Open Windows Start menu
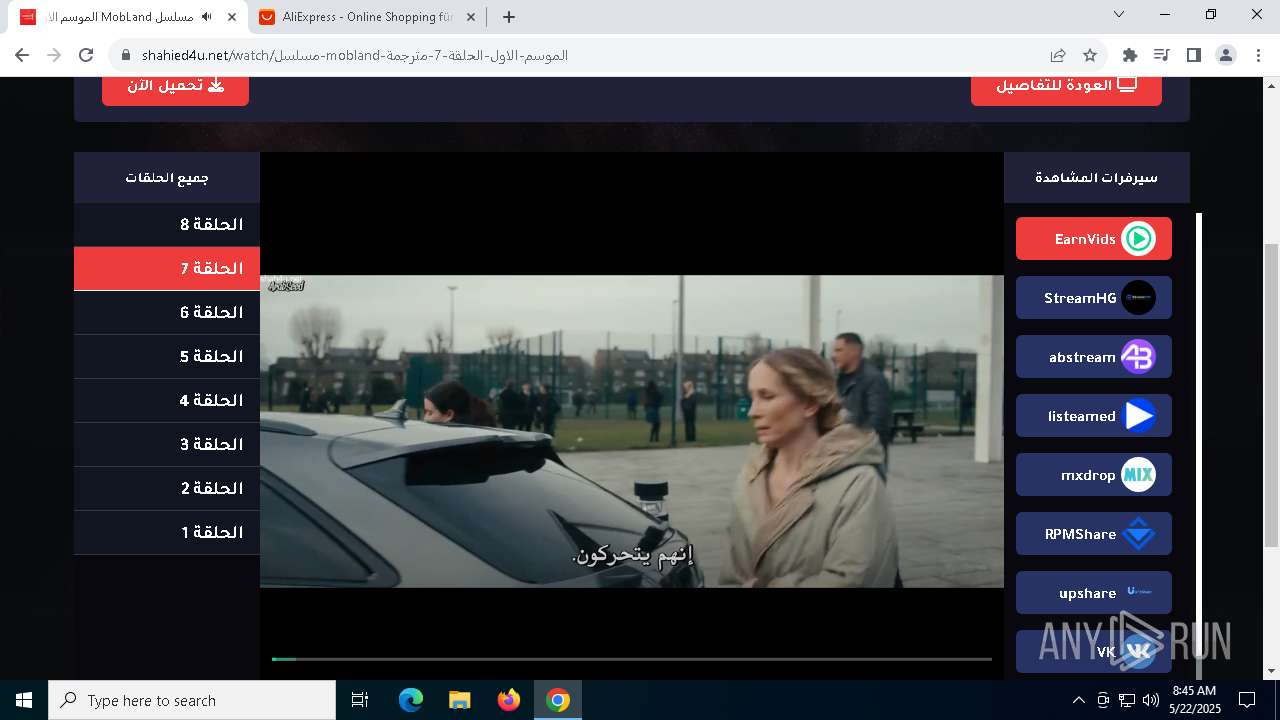The width and height of the screenshot is (1280, 720). [24, 700]
